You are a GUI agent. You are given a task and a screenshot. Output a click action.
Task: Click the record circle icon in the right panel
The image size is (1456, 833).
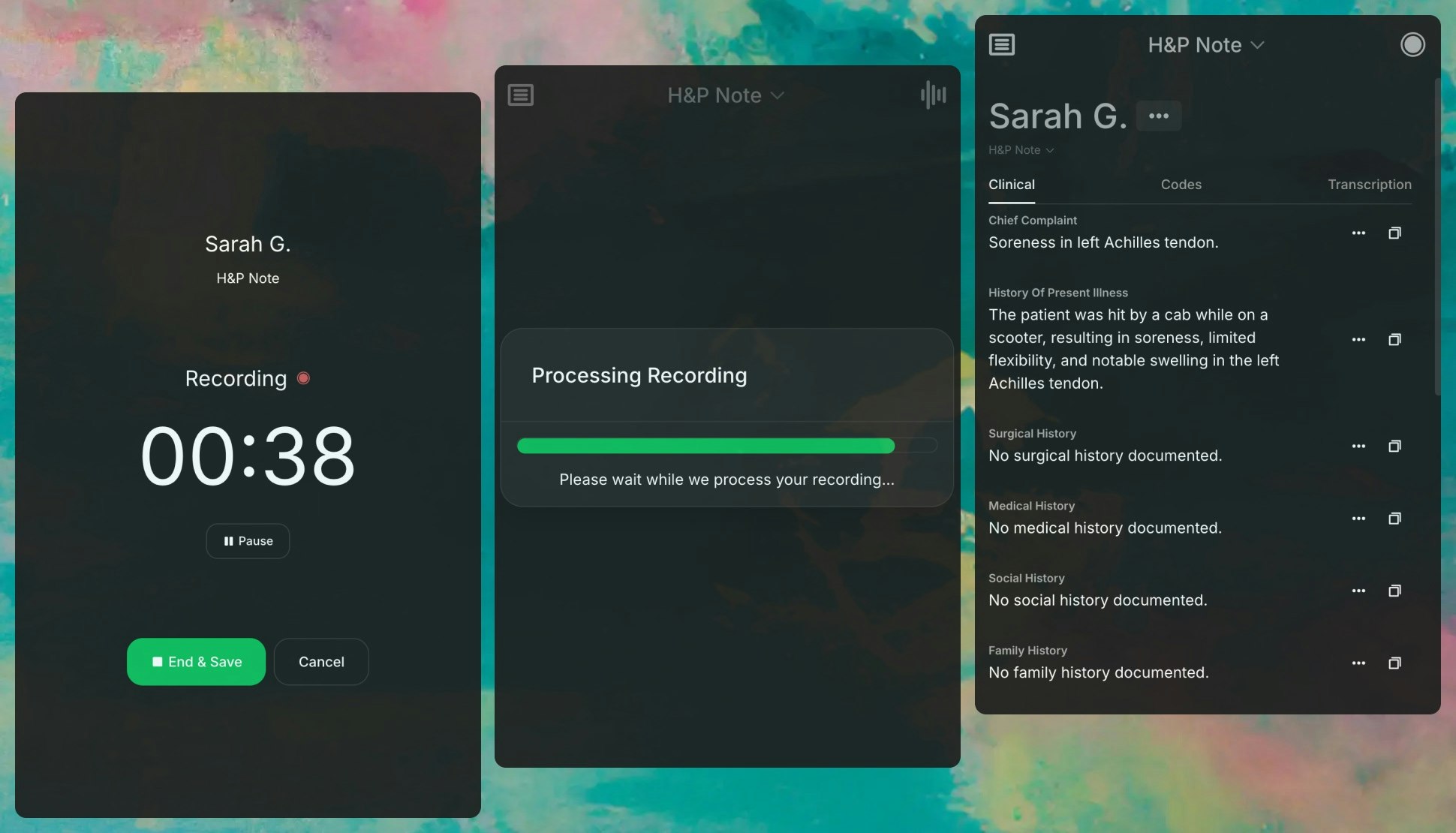(1412, 45)
